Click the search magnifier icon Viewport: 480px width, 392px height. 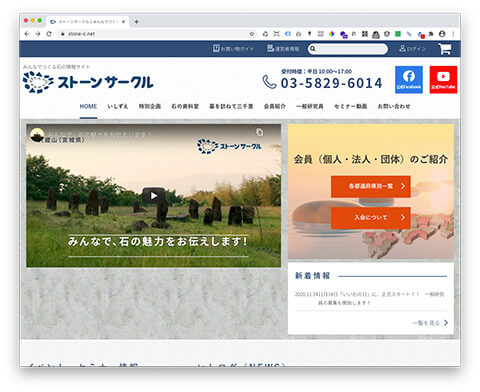[x=313, y=49]
